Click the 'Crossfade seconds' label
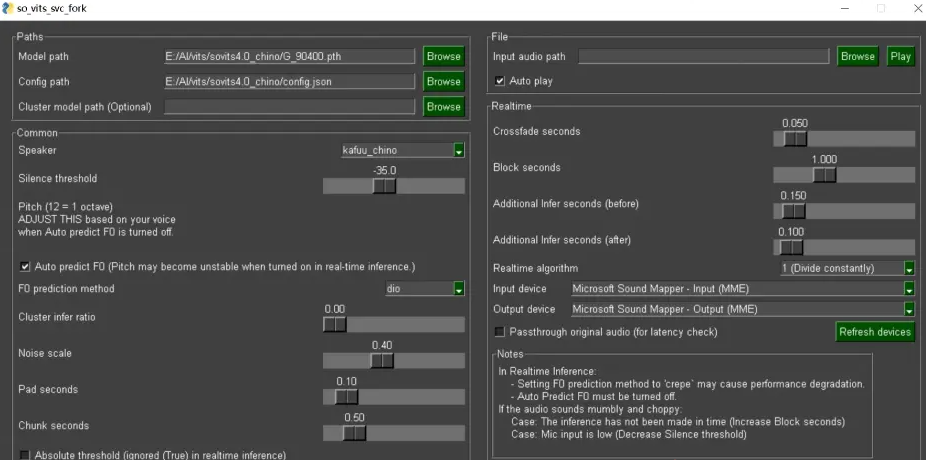 [x=537, y=131]
